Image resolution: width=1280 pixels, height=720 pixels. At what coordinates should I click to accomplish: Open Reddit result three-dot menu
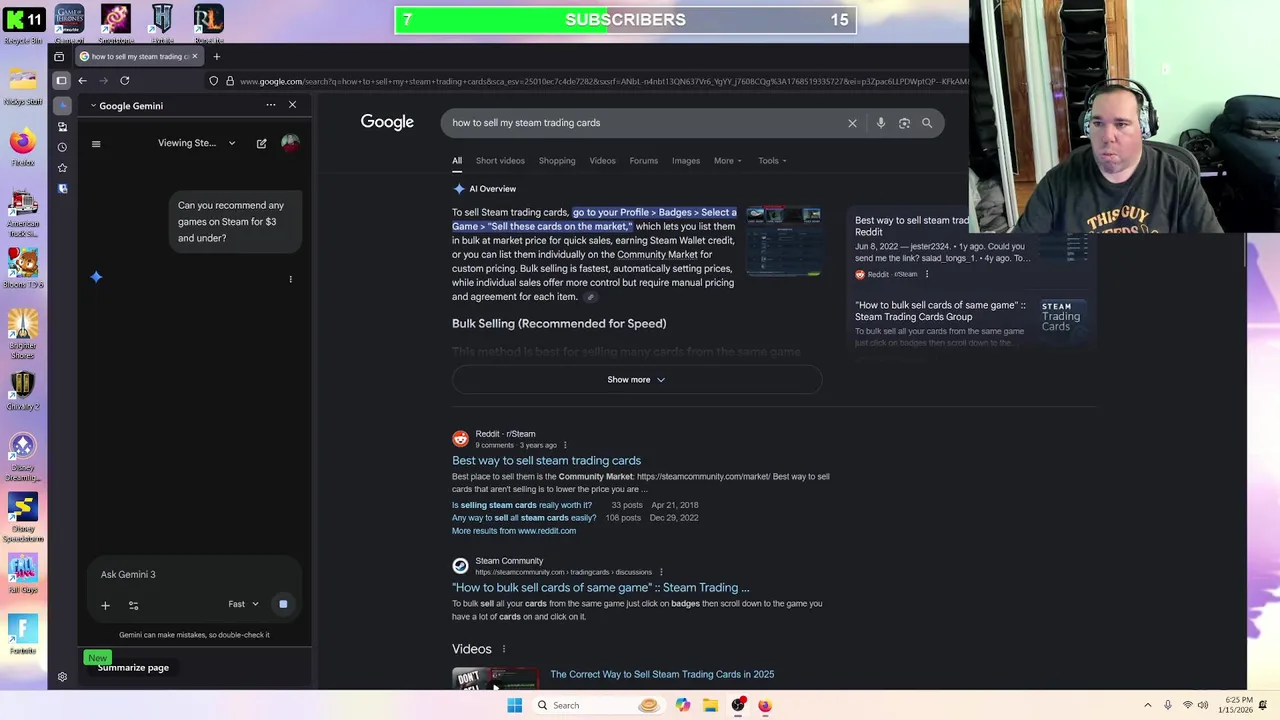pyautogui.click(x=565, y=445)
